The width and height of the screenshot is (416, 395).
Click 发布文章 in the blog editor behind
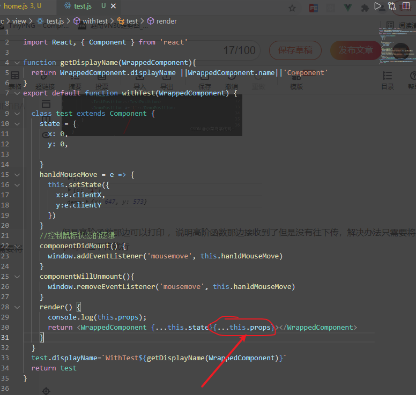click(x=355, y=50)
